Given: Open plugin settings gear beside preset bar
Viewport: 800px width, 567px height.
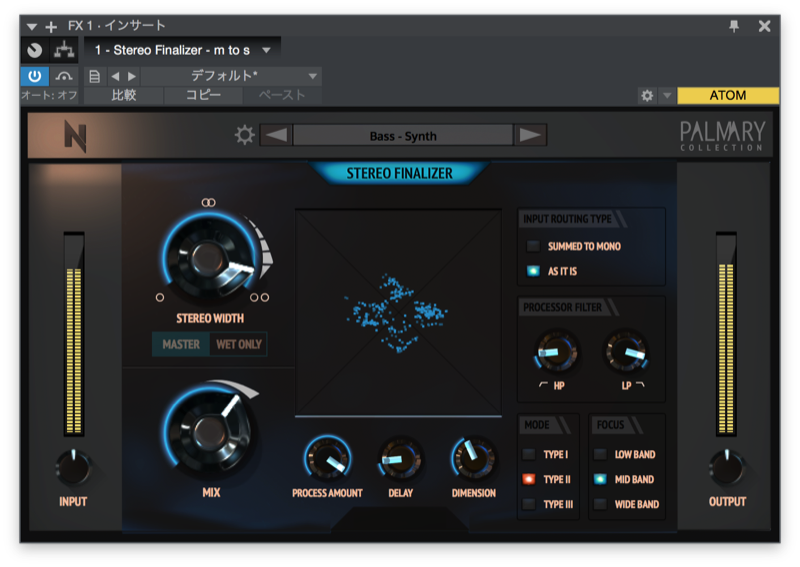Looking at the screenshot, I should [x=244, y=135].
